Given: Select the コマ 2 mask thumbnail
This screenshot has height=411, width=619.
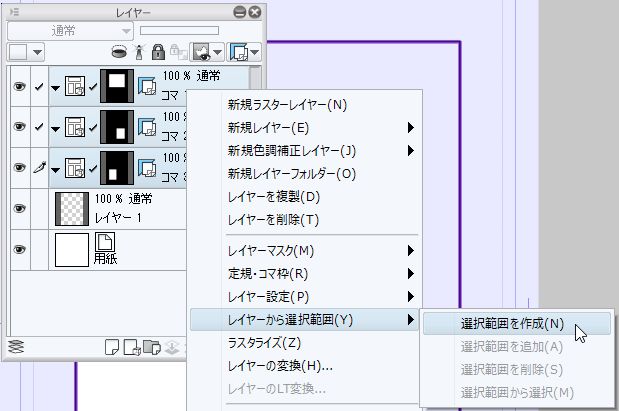Looking at the screenshot, I should tap(117, 127).
